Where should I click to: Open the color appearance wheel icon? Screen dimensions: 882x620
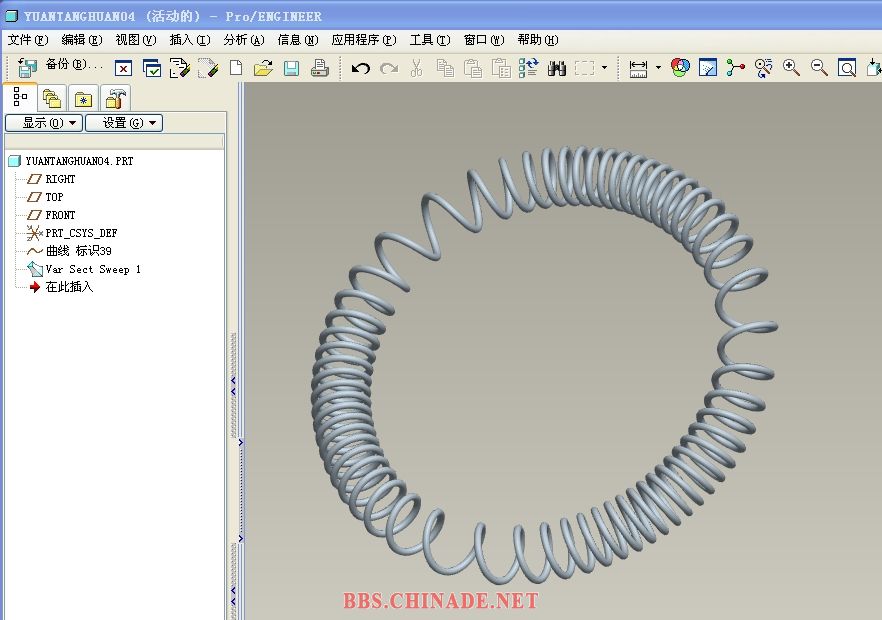(x=680, y=68)
